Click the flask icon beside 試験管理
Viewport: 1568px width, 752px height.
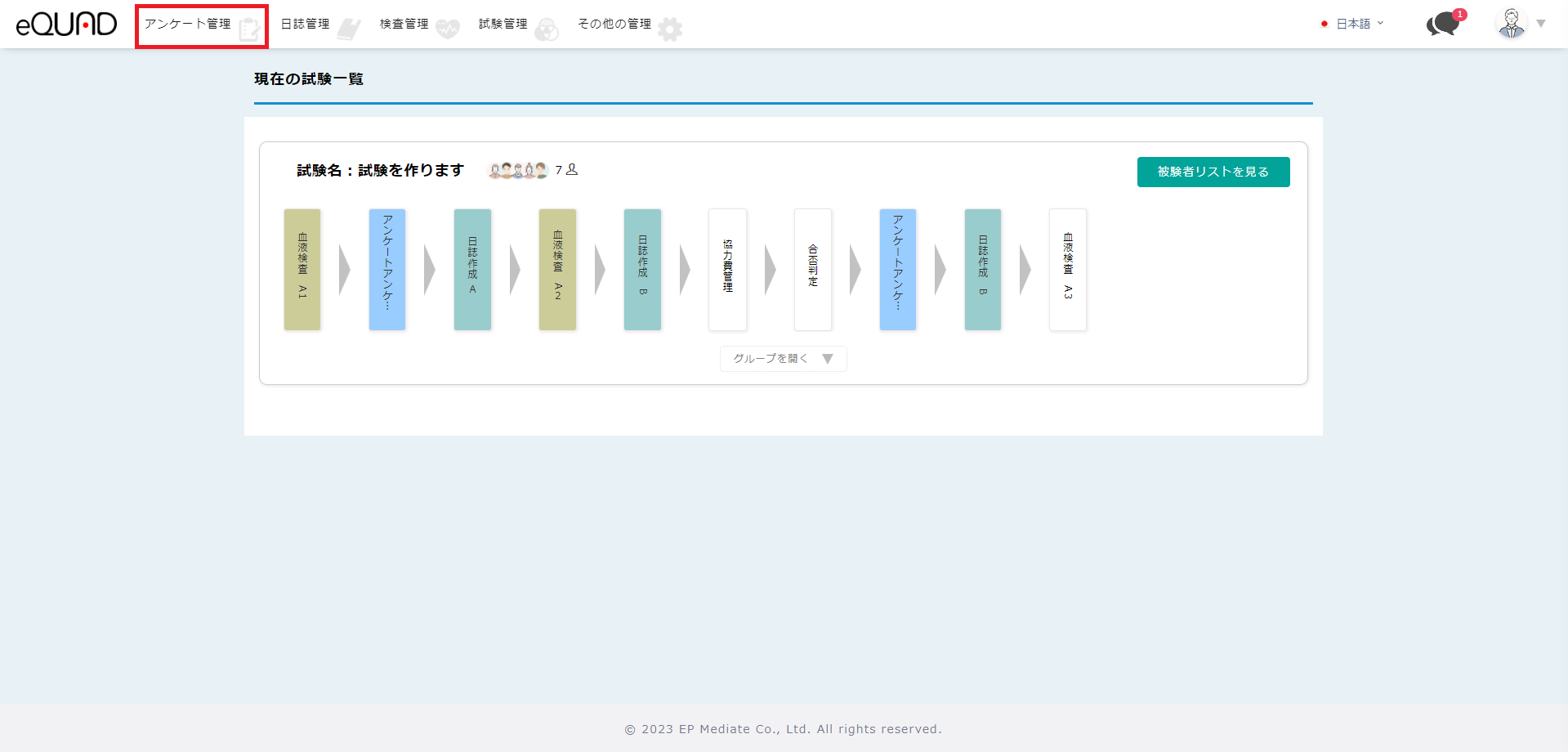[547, 29]
